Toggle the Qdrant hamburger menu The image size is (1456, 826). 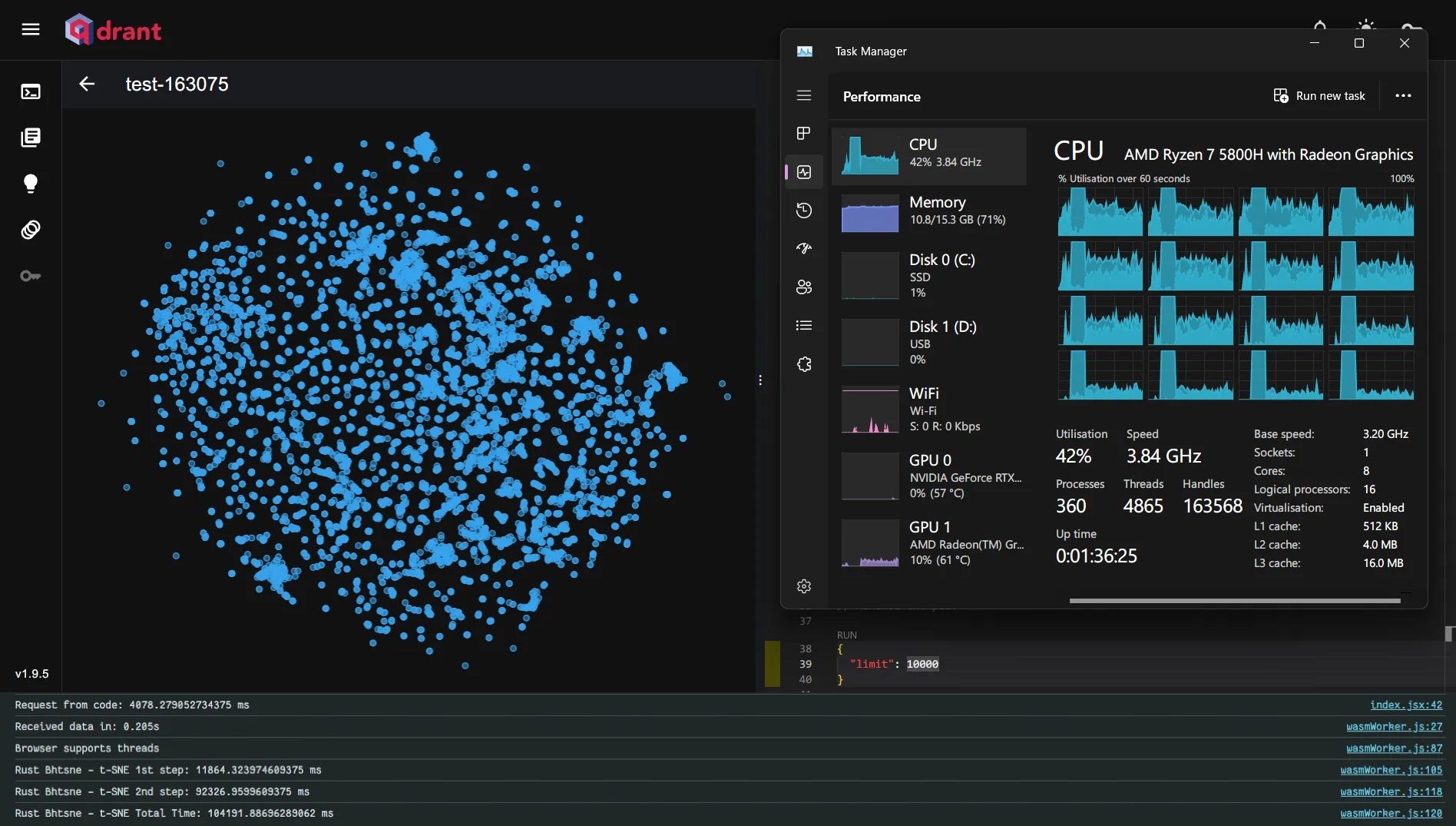click(x=31, y=29)
